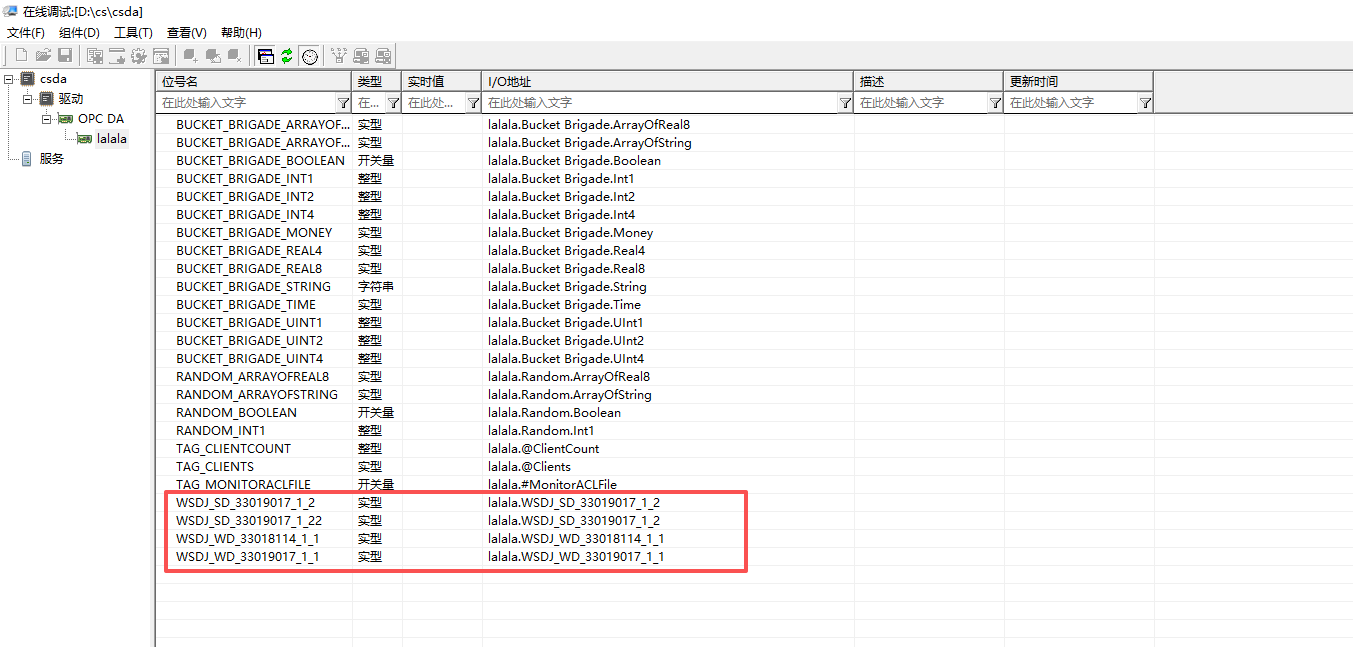Sort by 位号名 column header
Image resolution: width=1353 pixels, height=647 pixels.
254,82
